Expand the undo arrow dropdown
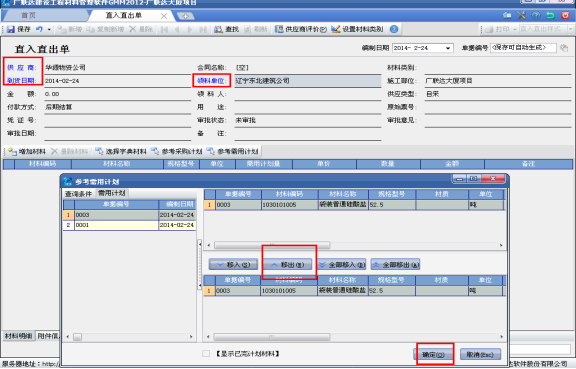The image size is (576, 369). click(49, 29)
